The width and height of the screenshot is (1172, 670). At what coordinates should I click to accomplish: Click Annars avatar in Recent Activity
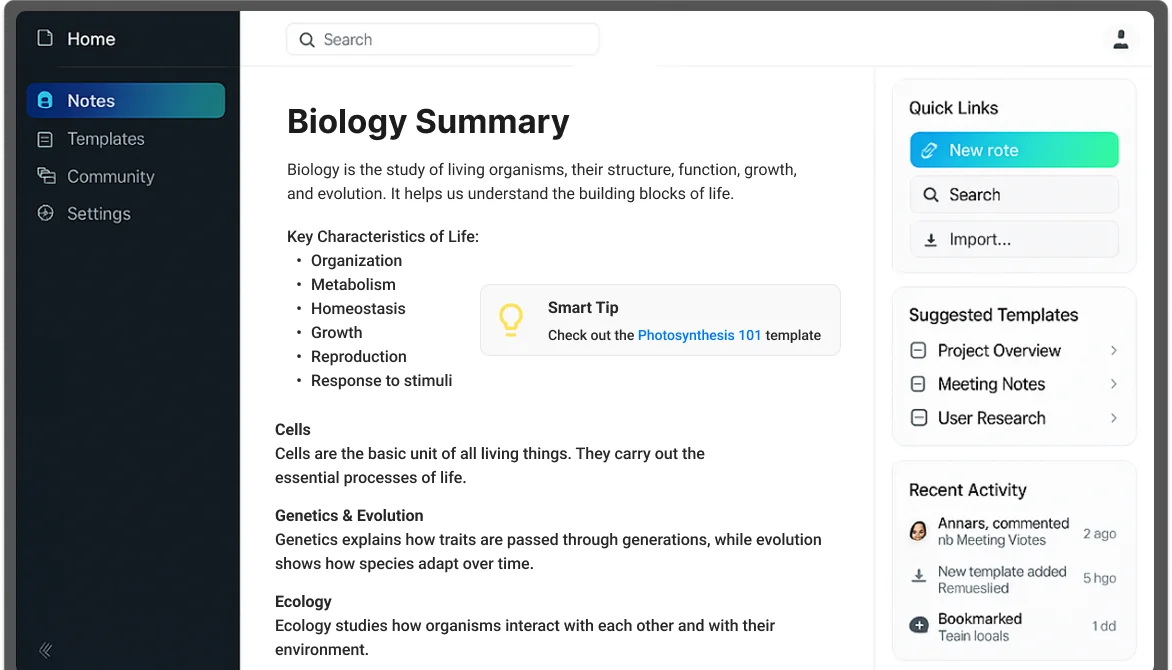pos(918,531)
